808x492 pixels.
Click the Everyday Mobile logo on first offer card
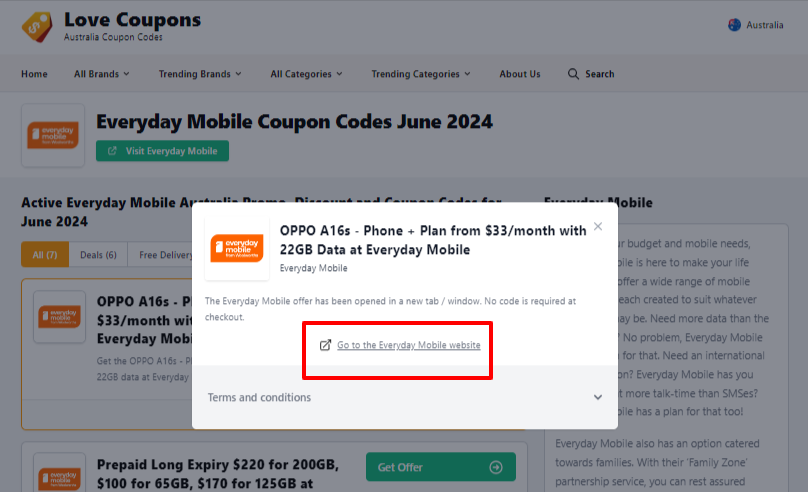(x=60, y=316)
